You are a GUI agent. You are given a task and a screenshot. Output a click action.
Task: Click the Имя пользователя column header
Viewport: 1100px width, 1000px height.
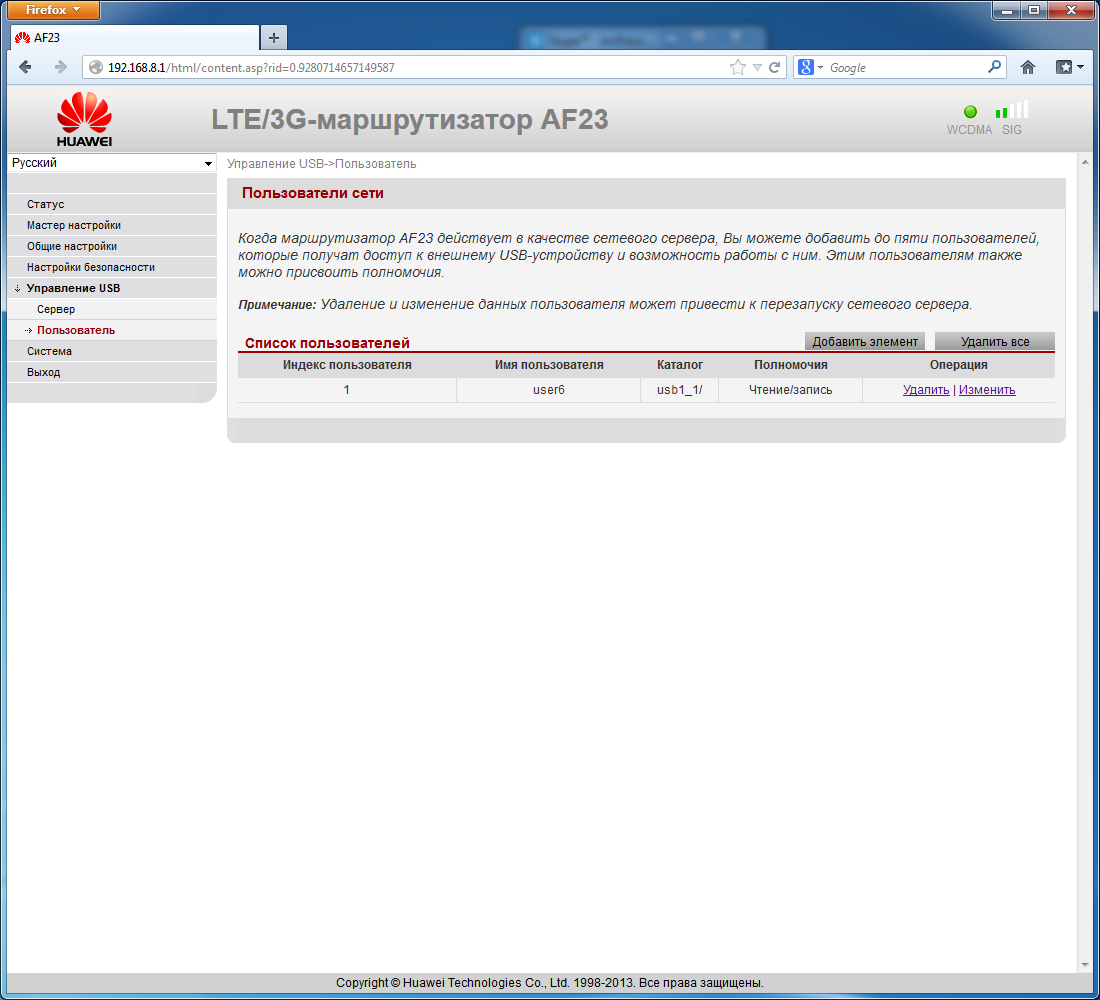[x=549, y=365]
